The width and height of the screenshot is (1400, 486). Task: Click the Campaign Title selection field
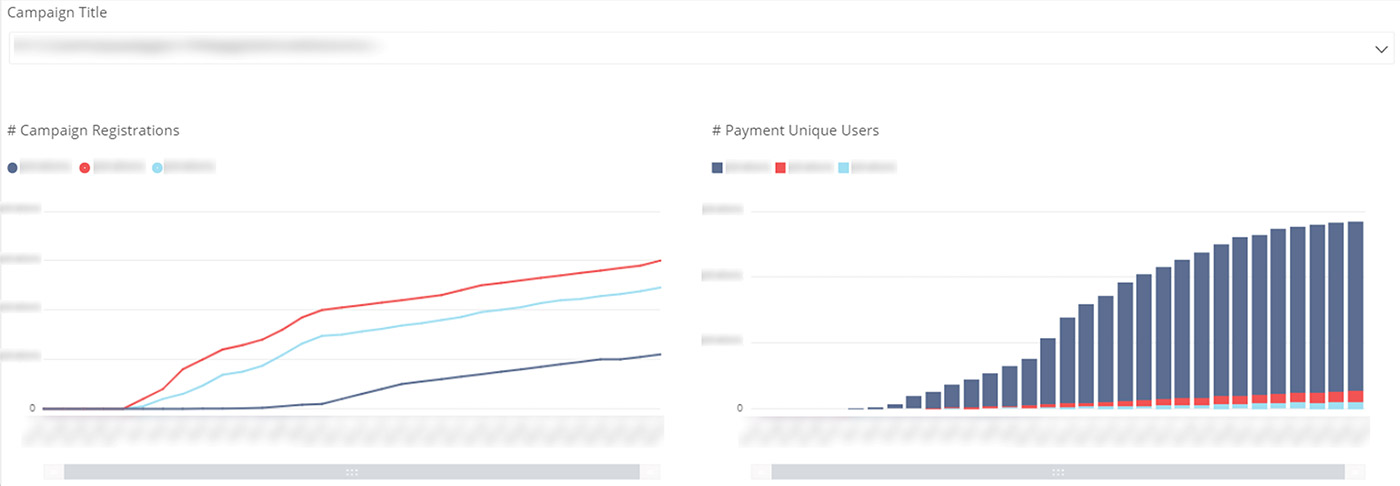690,48
